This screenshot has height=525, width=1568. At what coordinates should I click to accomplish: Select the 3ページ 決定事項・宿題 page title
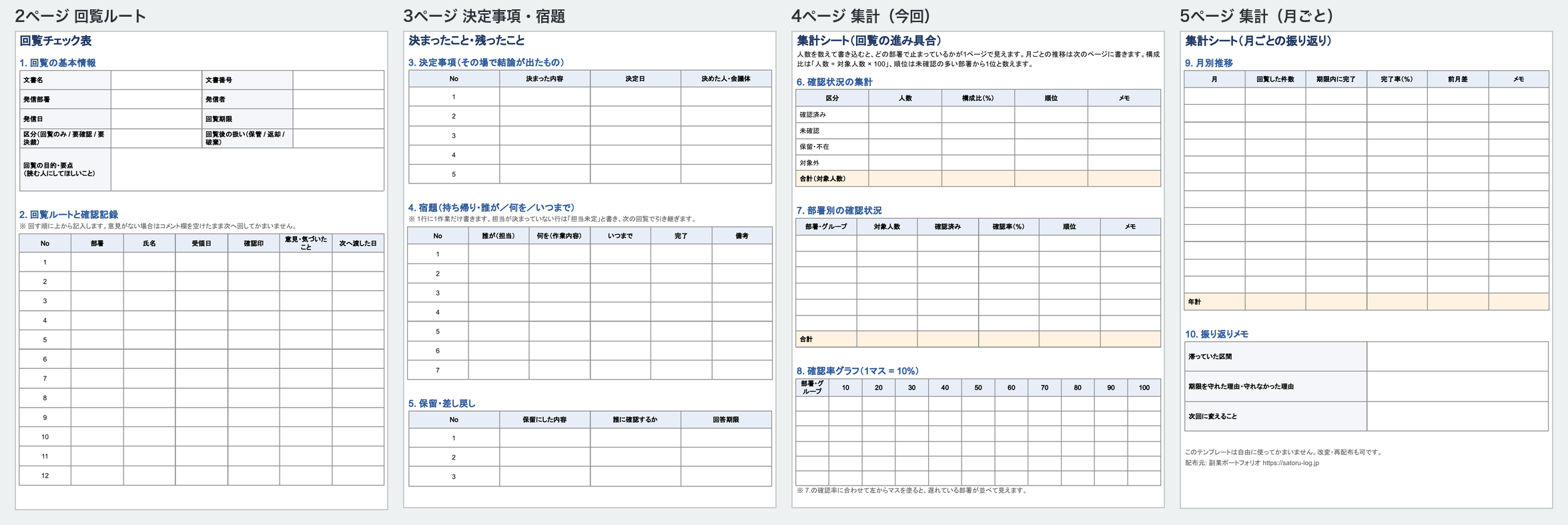pyautogui.click(x=484, y=16)
